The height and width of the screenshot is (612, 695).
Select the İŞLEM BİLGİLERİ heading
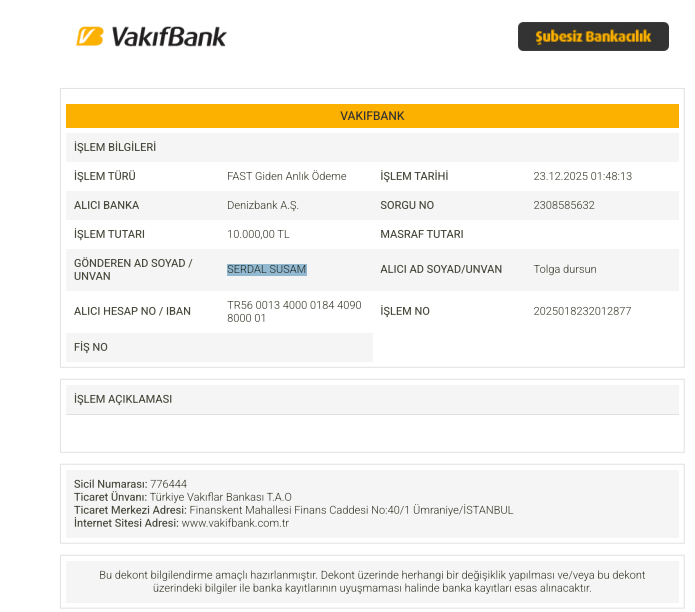[115, 147]
